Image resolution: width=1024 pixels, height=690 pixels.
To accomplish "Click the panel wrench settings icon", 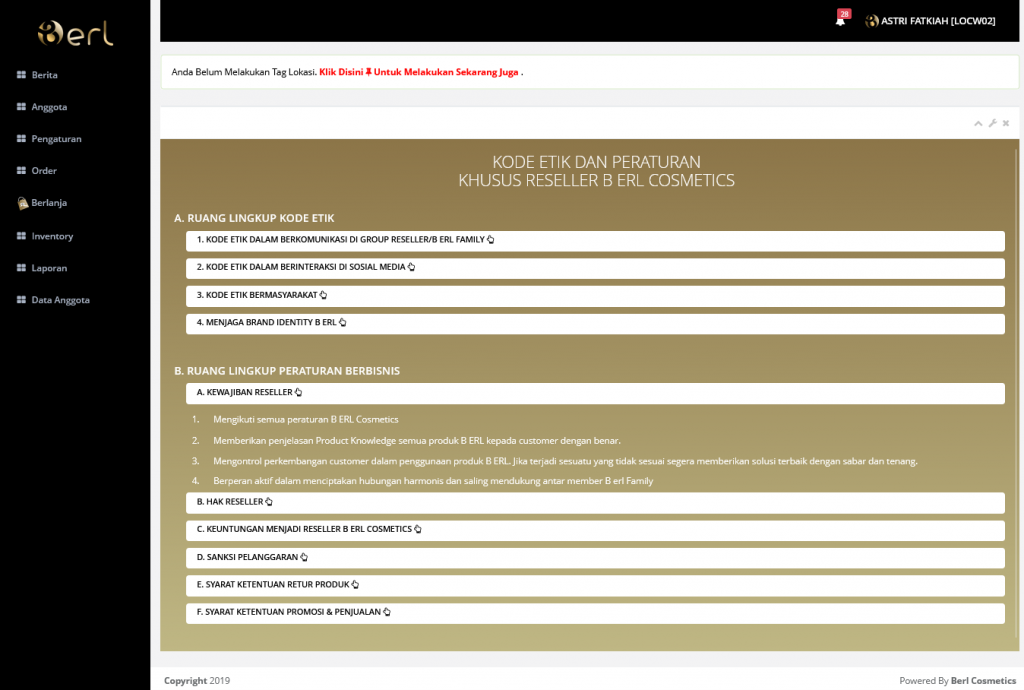I will pos(992,123).
